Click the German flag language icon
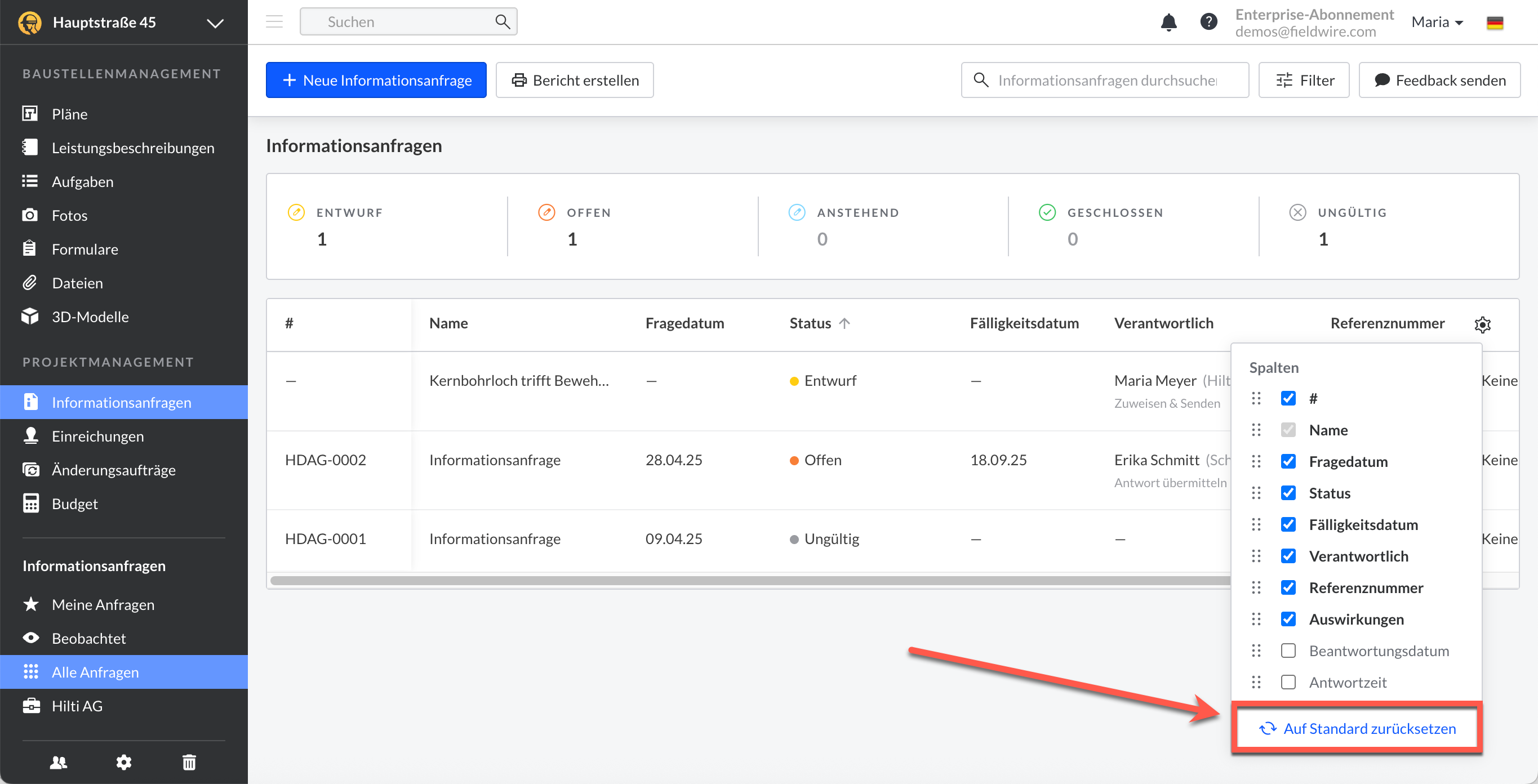 tap(1495, 23)
